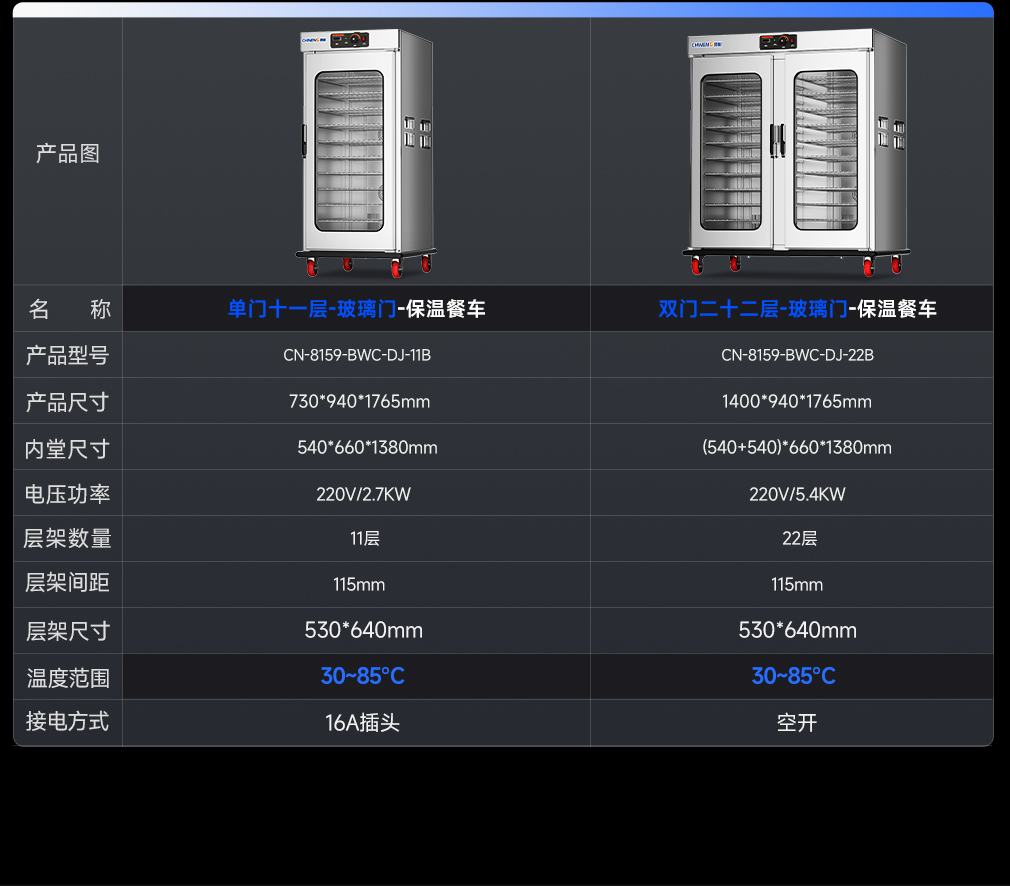Click the 11层 shelf count cell
Image resolution: width=1010 pixels, height=886 pixels.
[365, 539]
